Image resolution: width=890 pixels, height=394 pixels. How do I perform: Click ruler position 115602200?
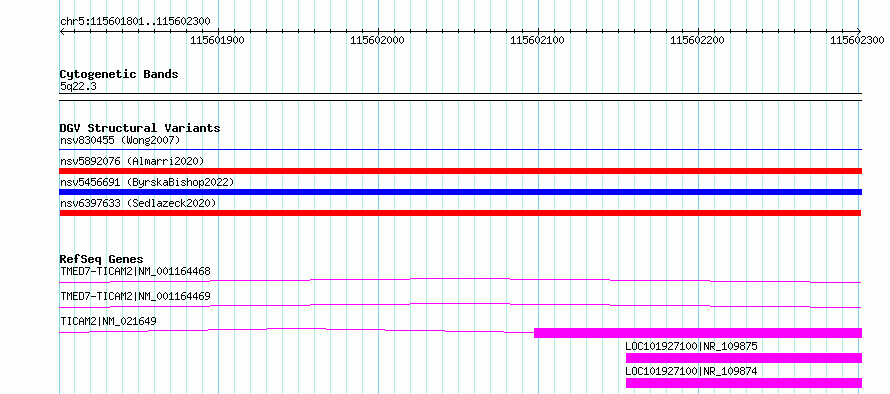698,40
